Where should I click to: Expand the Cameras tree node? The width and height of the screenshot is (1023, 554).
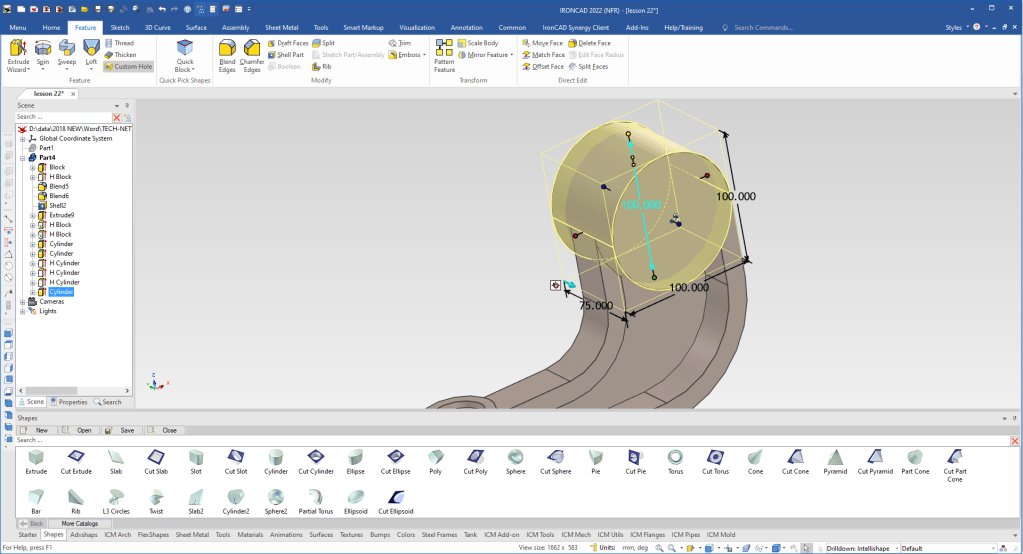click(22, 301)
